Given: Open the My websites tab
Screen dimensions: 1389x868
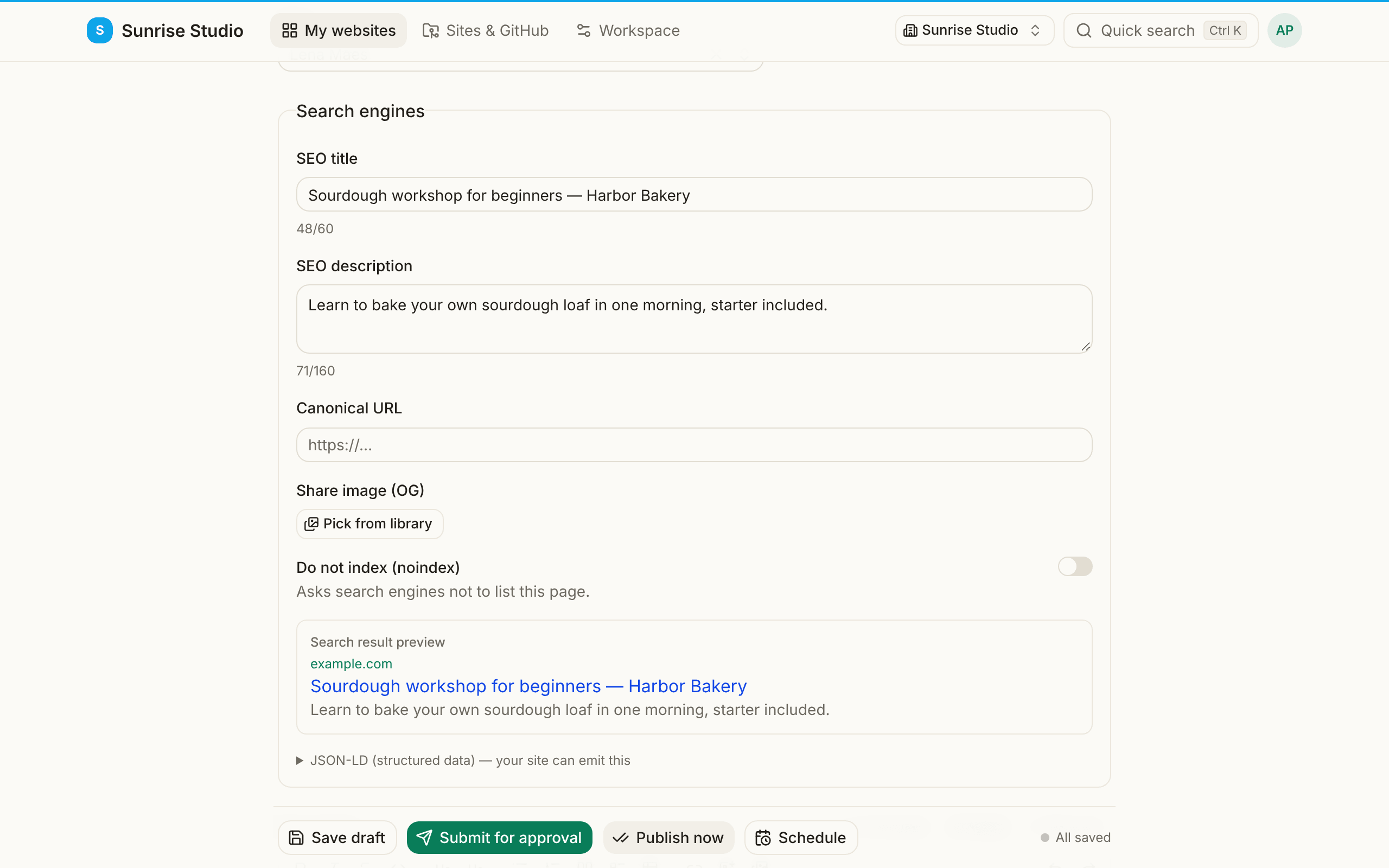Looking at the screenshot, I should coord(338,30).
